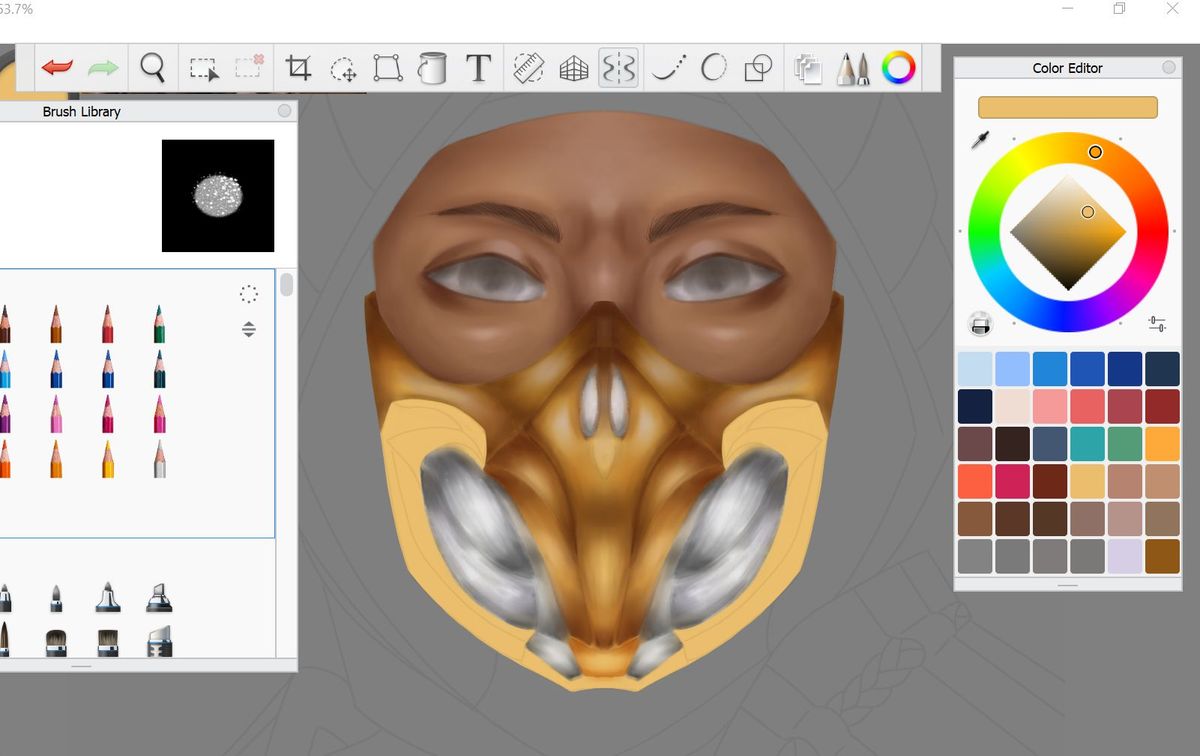Pick the Quick Transform lasso tool
The image size is (1200, 756).
(343, 68)
